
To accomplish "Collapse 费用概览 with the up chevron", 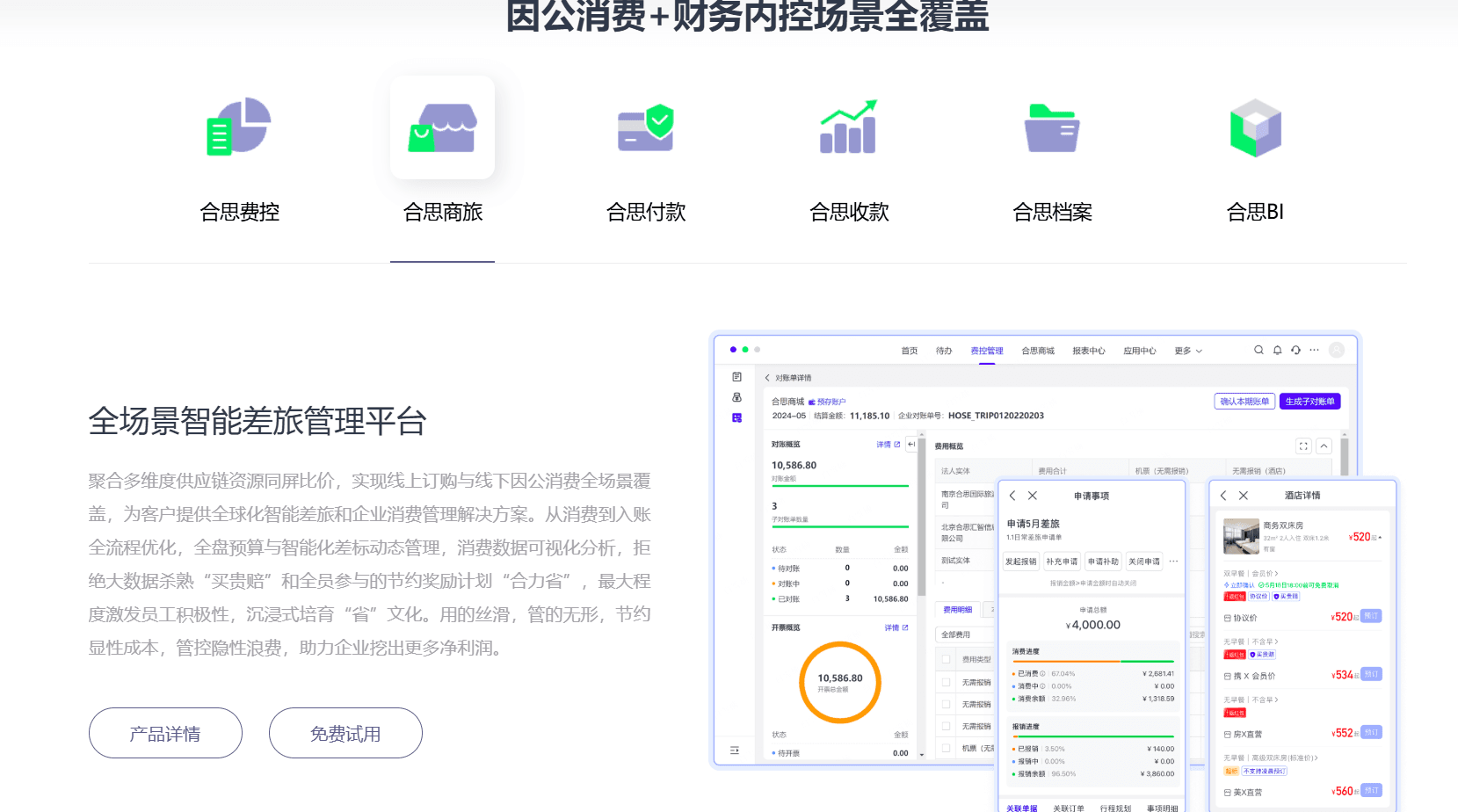I will [x=1324, y=446].
